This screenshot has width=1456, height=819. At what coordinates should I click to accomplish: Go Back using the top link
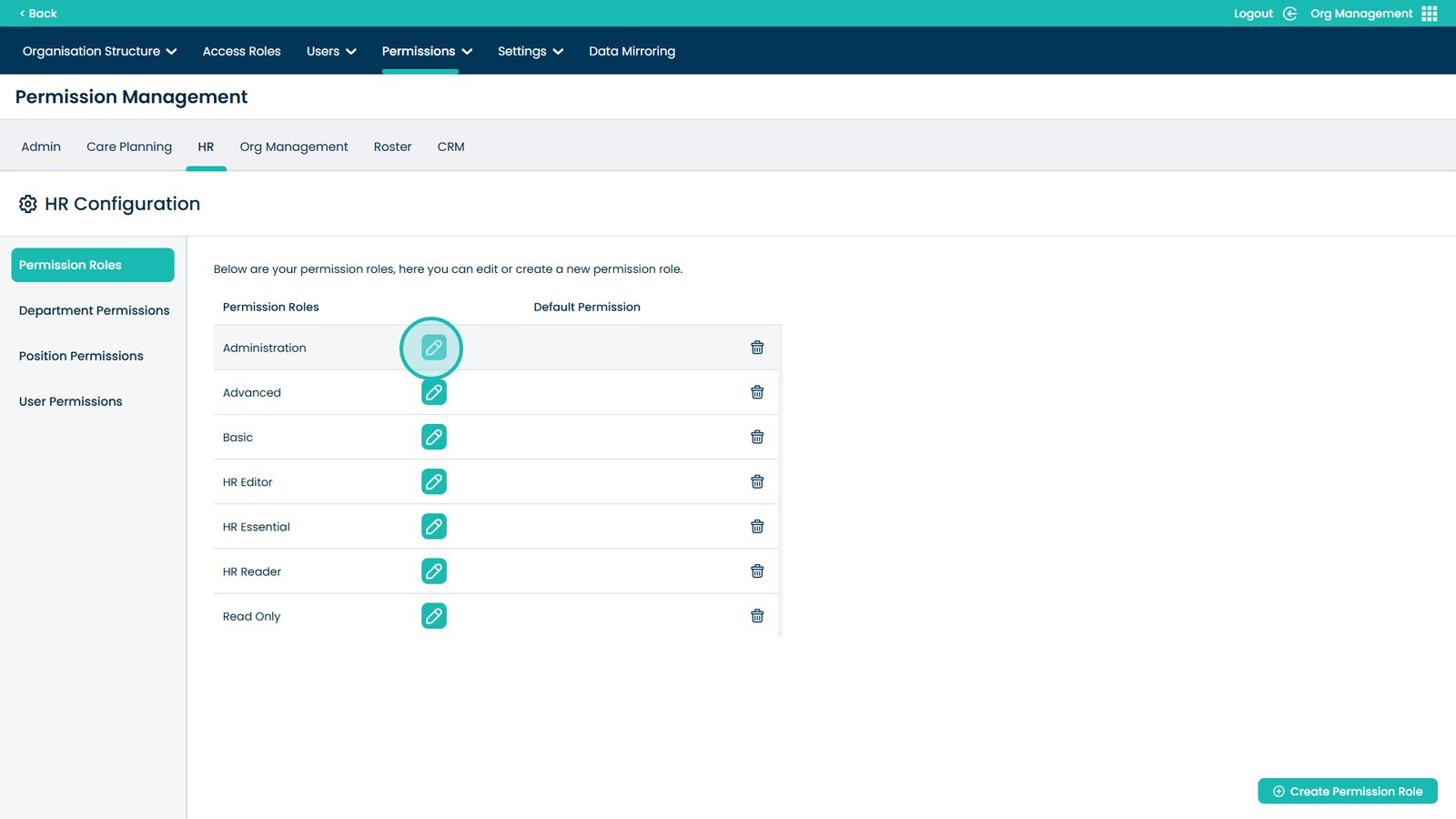click(x=38, y=14)
